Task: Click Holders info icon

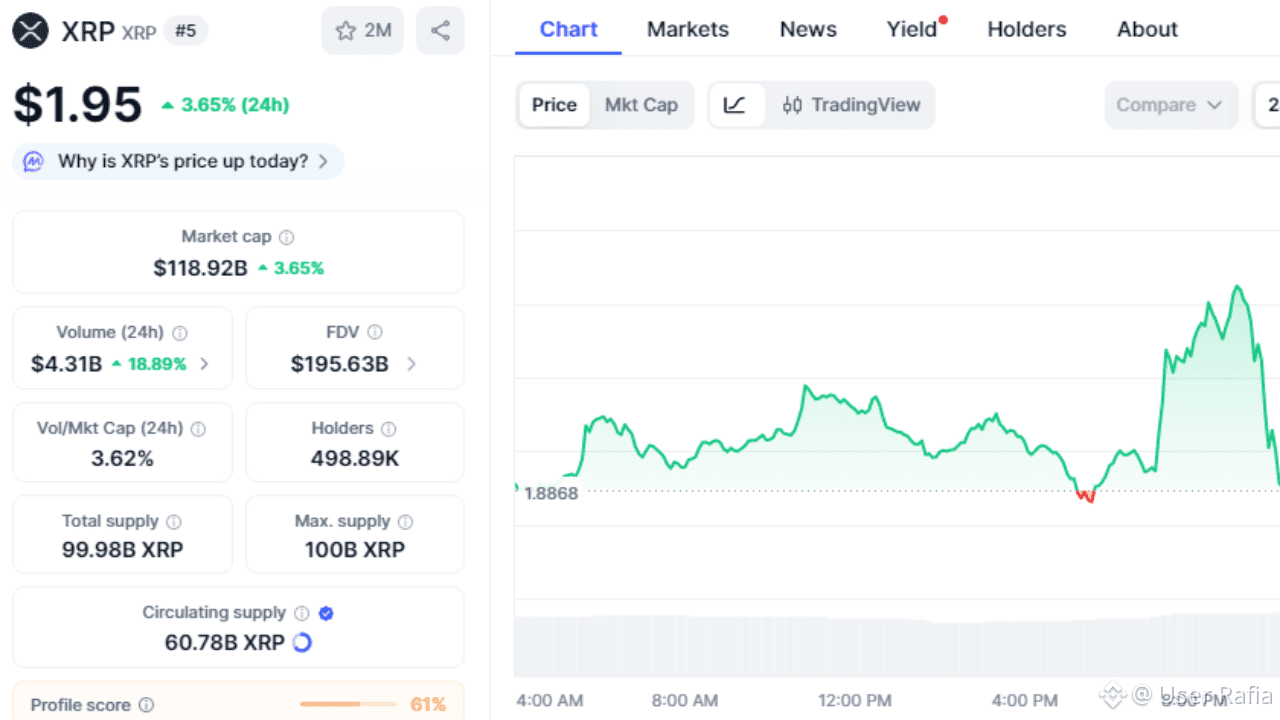Action: [389, 429]
